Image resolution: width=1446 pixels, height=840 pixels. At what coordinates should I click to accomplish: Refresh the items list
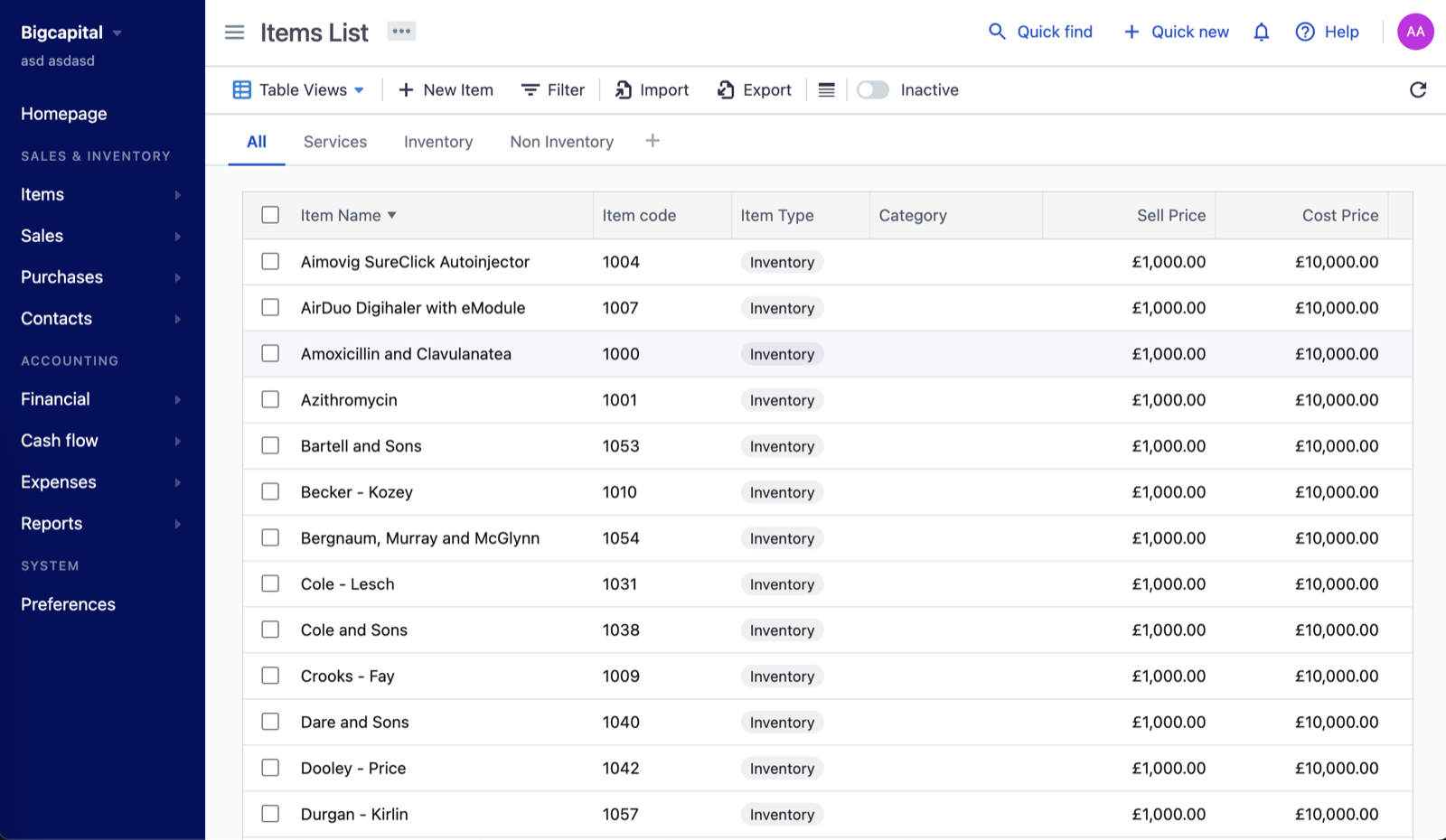tap(1418, 89)
